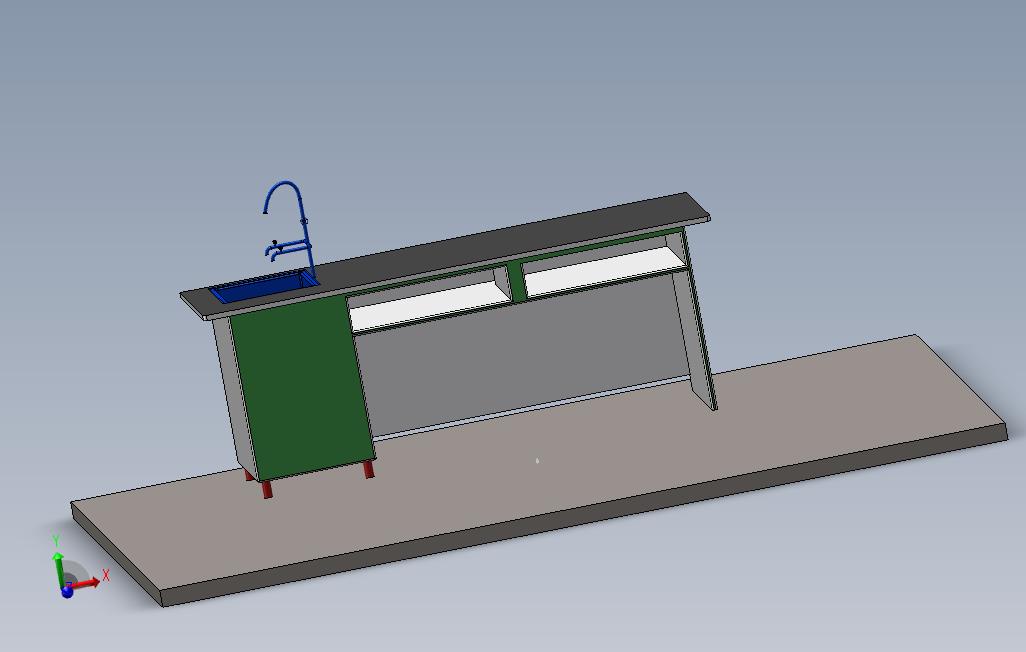Select the blue gooseneck faucet spout
The image size is (1026, 652).
287,196
